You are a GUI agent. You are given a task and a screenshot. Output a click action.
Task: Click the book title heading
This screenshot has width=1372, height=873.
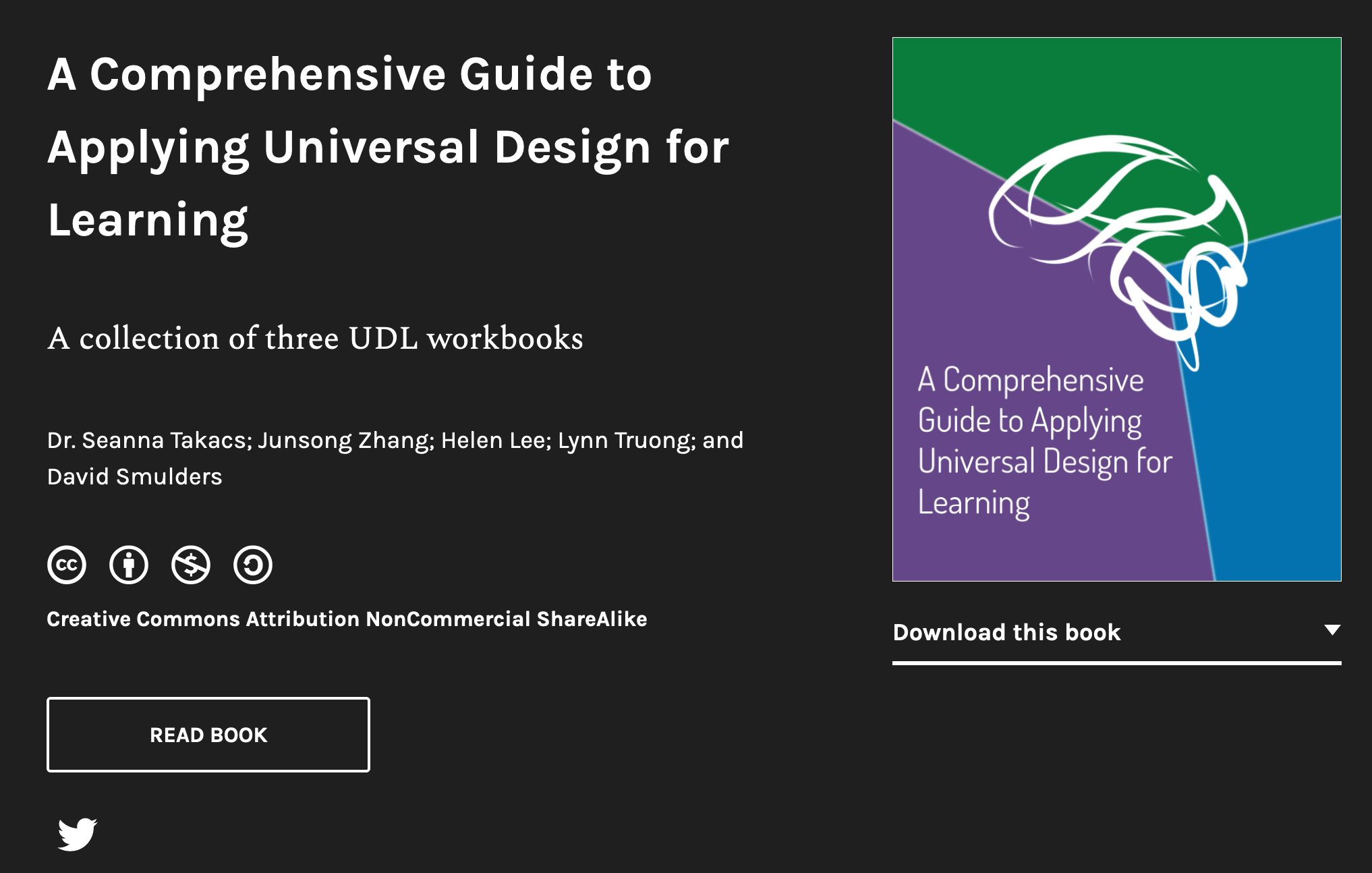pos(388,146)
